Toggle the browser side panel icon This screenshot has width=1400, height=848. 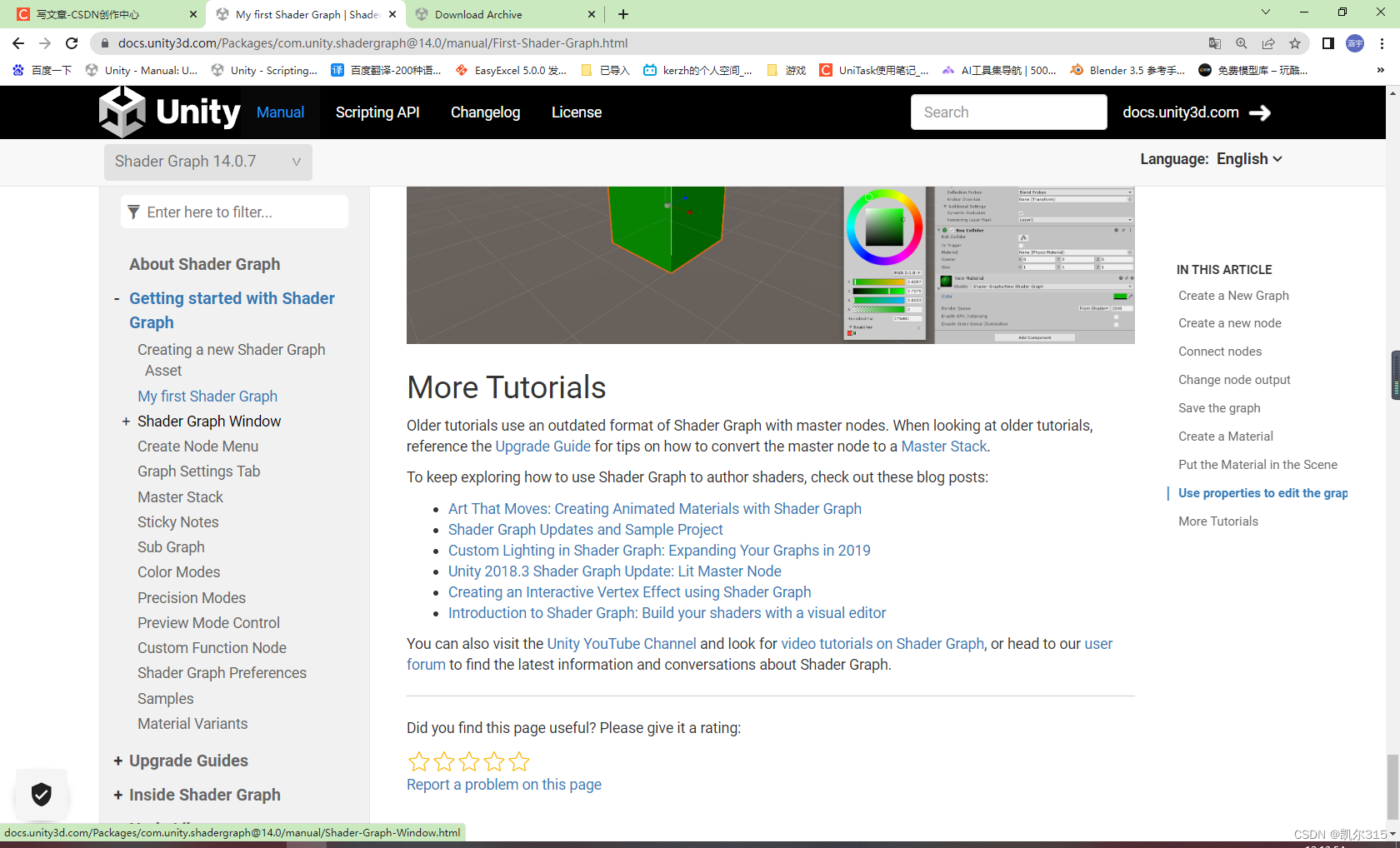tap(1328, 43)
